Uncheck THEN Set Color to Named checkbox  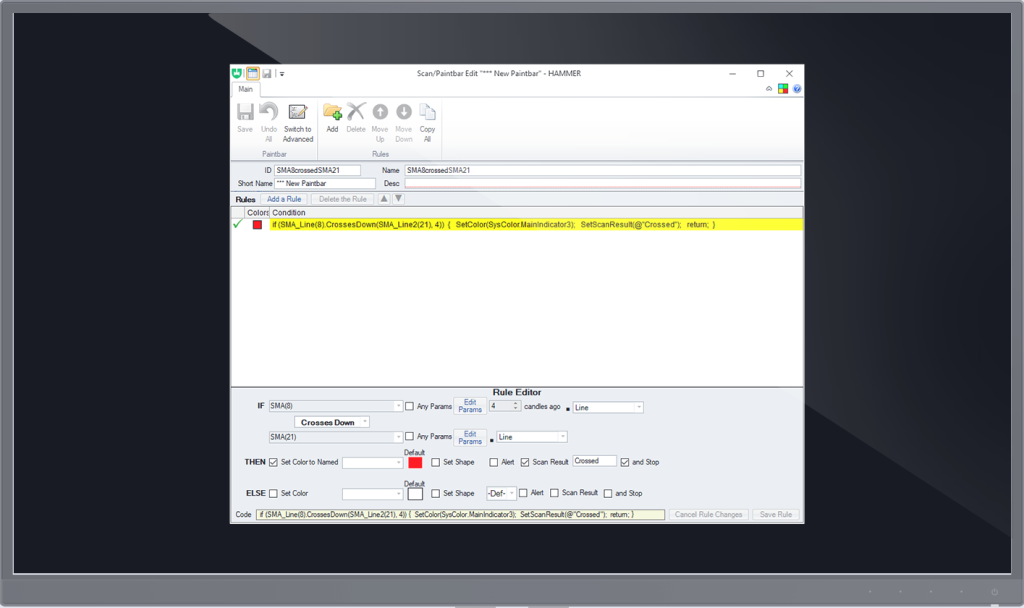pos(273,462)
